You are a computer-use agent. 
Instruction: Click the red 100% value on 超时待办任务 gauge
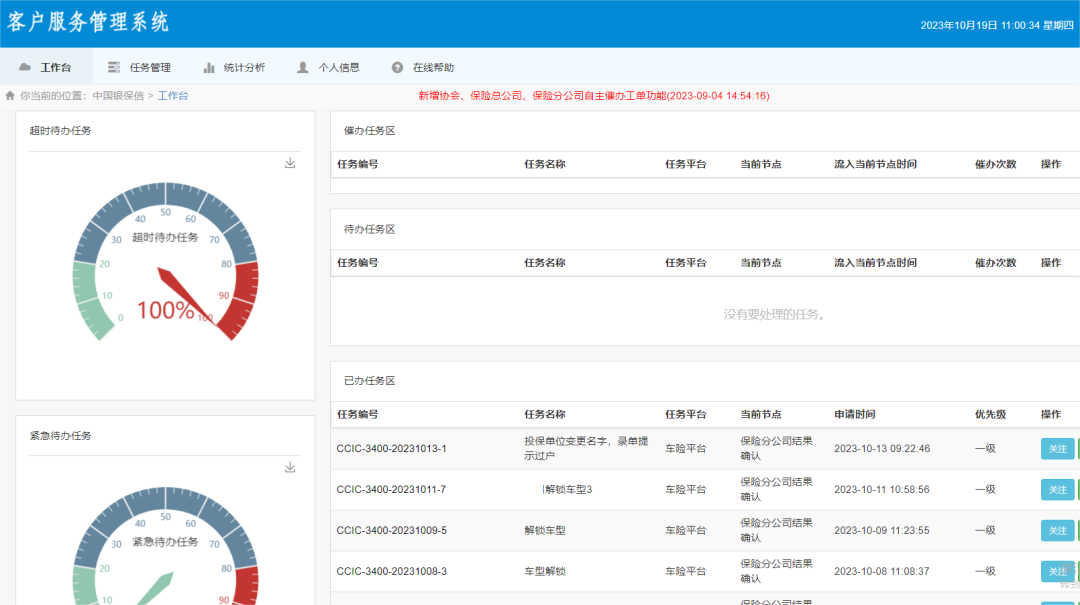[x=165, y=310]
